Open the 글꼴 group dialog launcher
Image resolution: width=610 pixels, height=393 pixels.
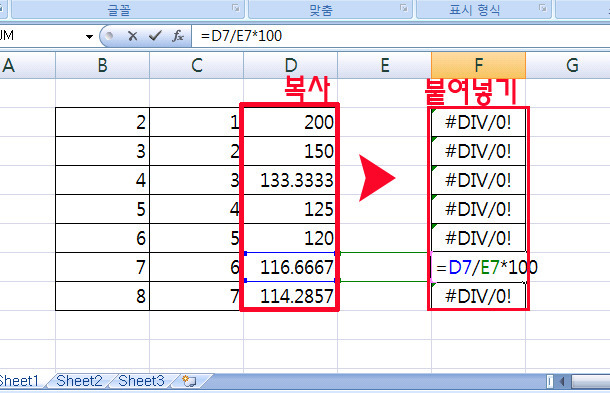click(x=236, y=8)
